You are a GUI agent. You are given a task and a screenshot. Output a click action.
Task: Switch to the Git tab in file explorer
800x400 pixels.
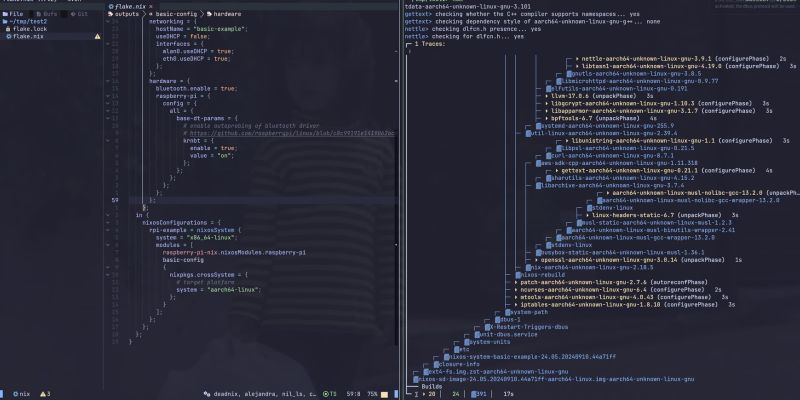80,14
